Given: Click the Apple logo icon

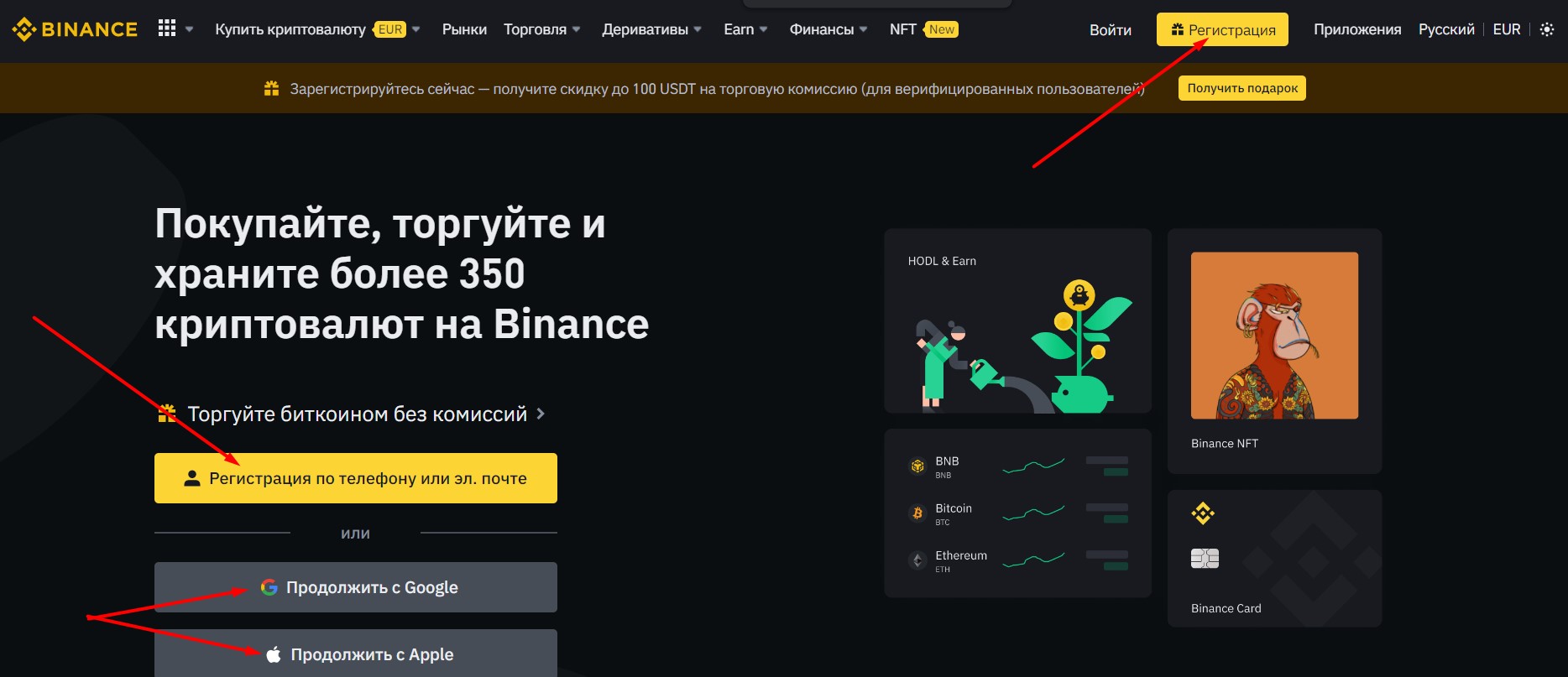Looking at the screenshot, I should 274,654.
